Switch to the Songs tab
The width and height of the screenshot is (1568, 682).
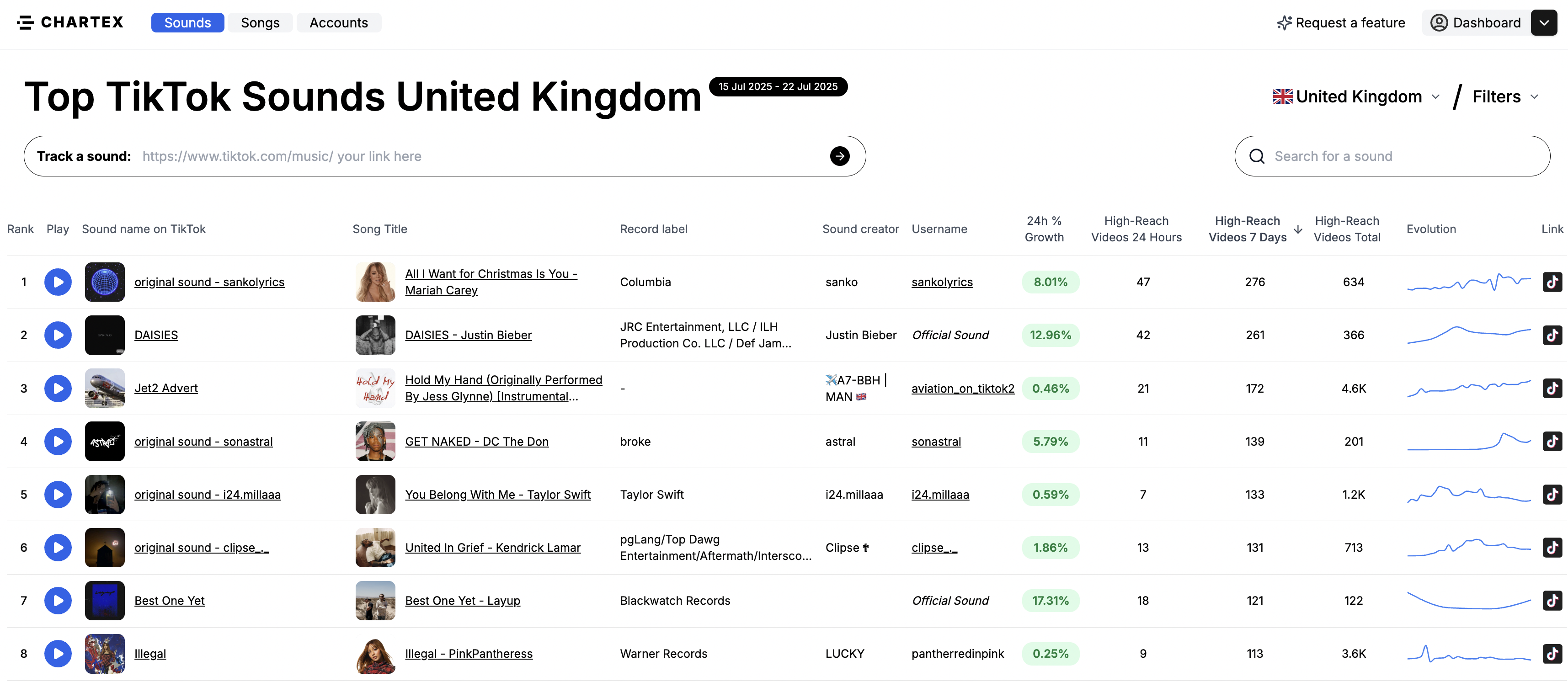pyautogui.click(x=260, y=22)
